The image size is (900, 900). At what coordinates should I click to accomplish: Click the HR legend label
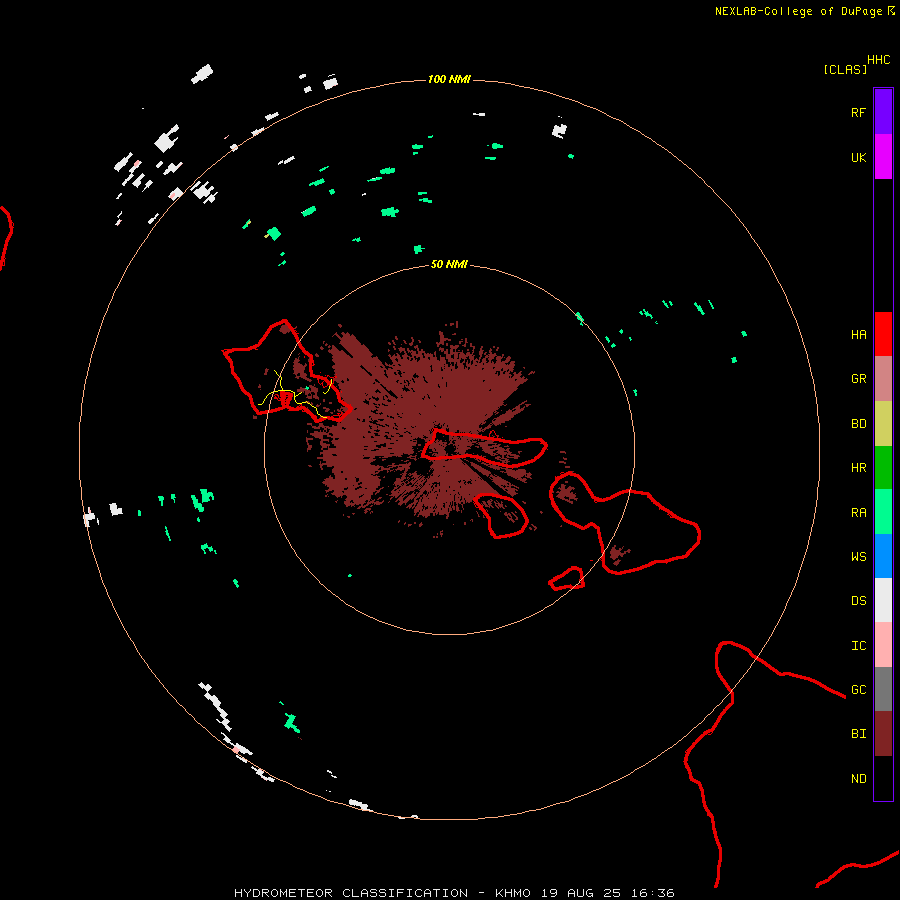click(x=858, y=468)
